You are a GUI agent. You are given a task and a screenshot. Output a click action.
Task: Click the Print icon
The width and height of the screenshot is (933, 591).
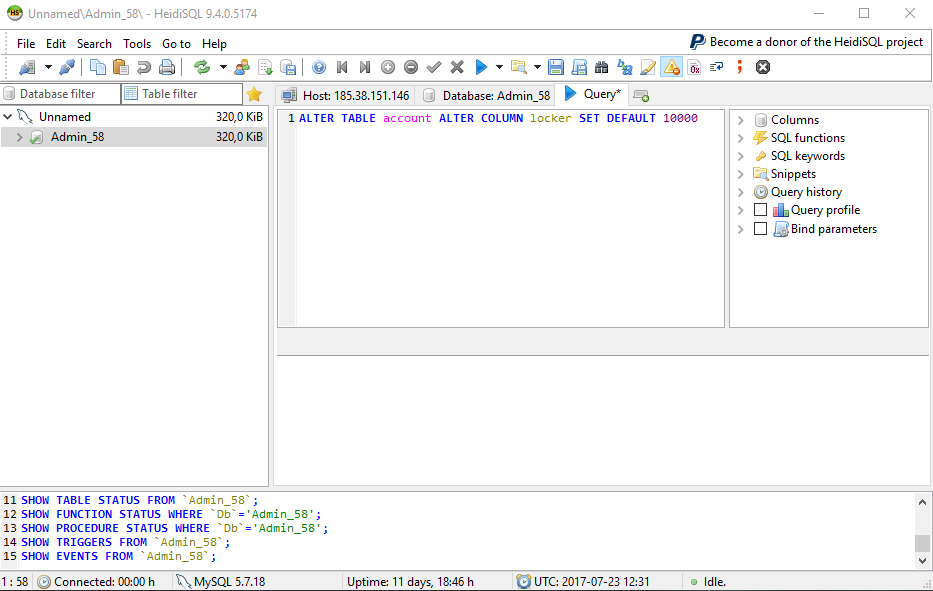pos(167,67)
